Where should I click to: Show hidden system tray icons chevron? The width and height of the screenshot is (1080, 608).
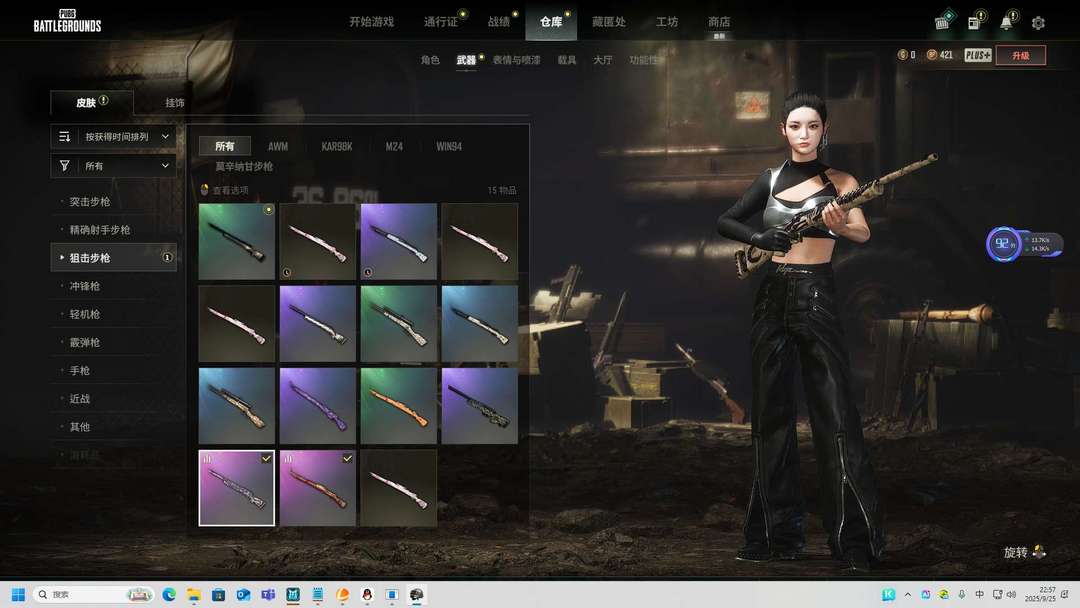908,594
